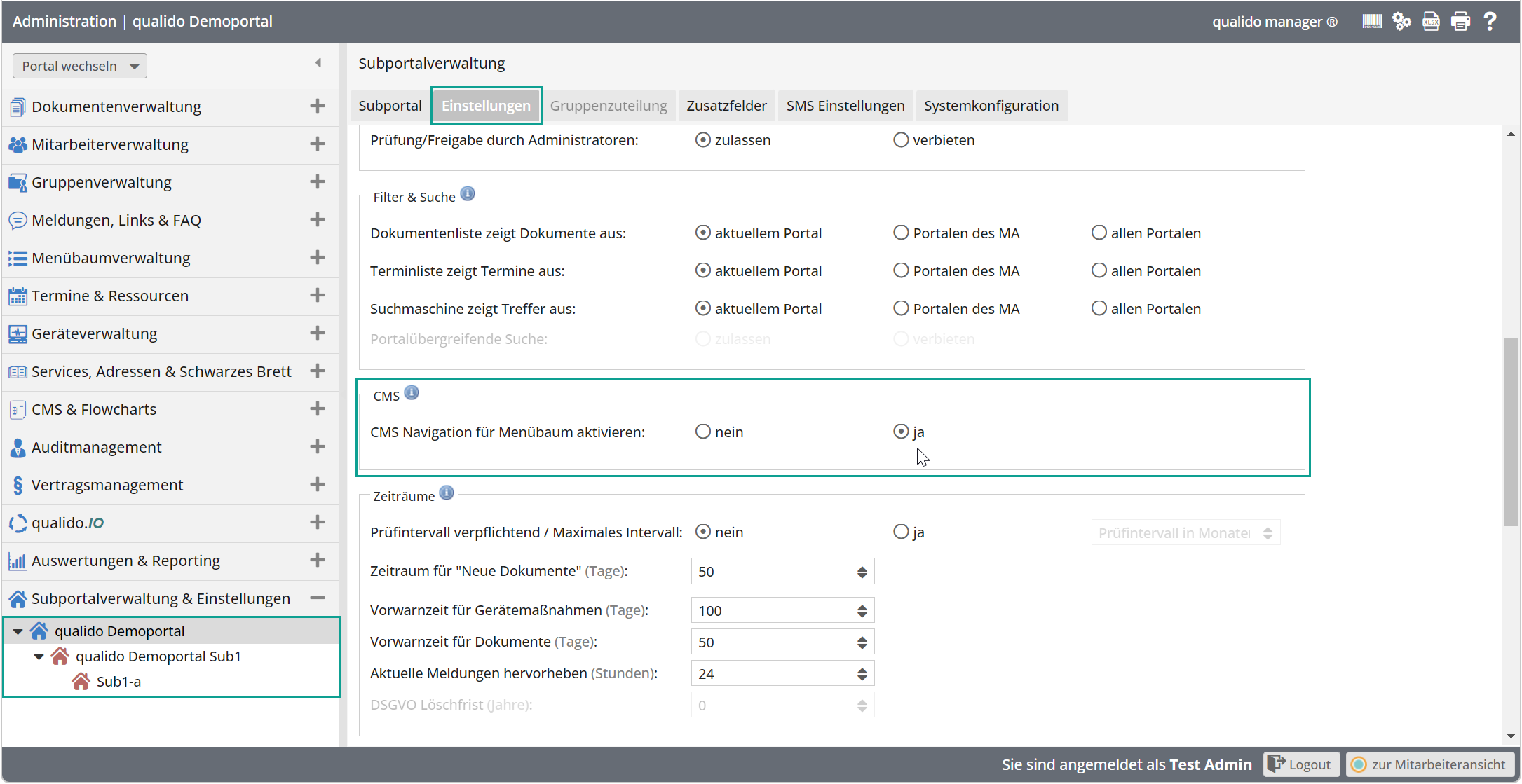Screen dimensions: 1522x784
Task: Open info icon next to CMS heading
Action: click(x=412, y=392)
